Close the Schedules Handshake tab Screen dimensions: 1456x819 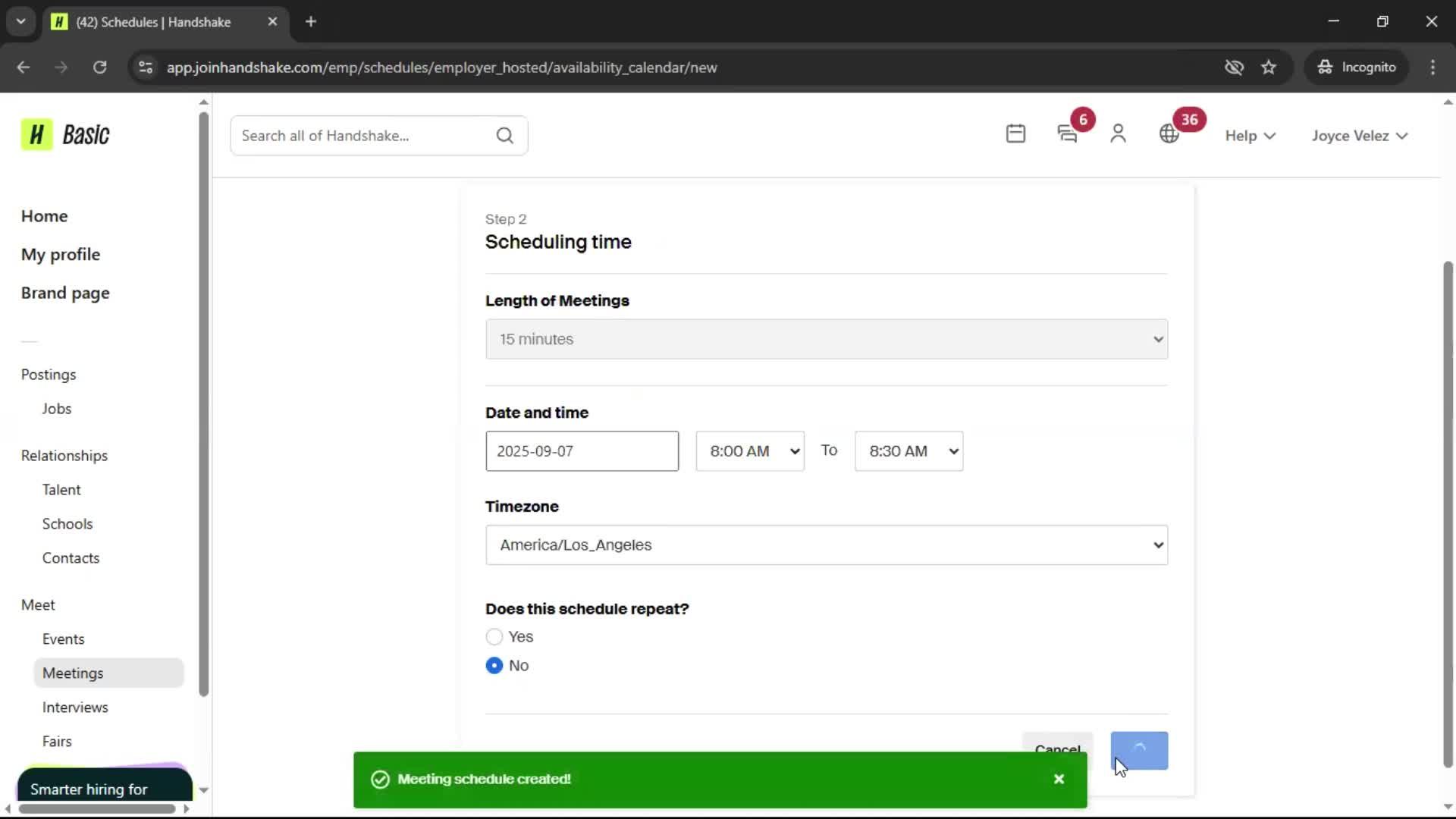pyautogui.click(x=273, y=22)
